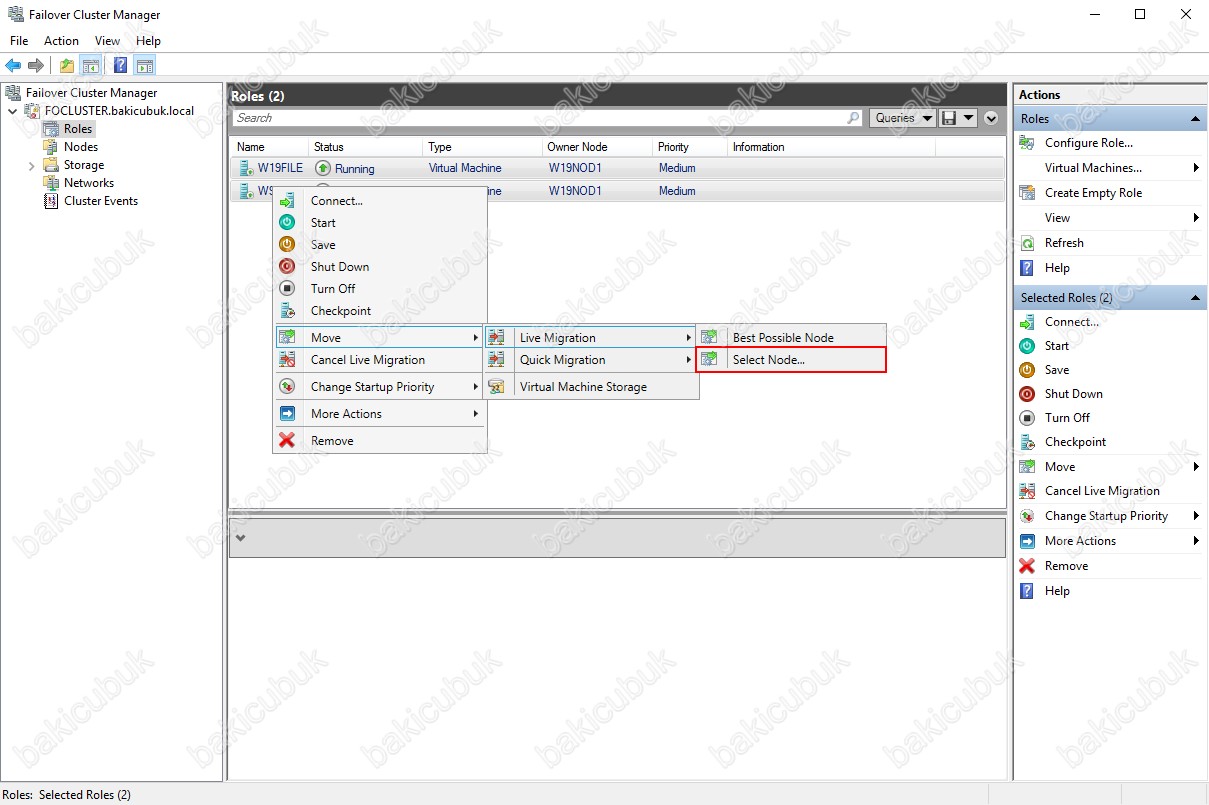Sort roles by the Priority column header
Screen dimensions: 1209x805
pos(690,147)
